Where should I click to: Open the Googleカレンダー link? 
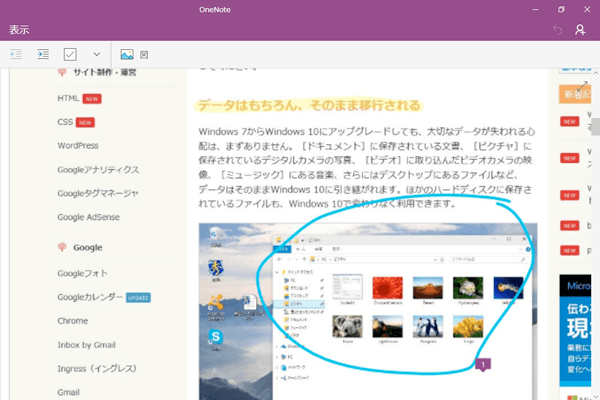pyautogui.click(x=90, y=297)
